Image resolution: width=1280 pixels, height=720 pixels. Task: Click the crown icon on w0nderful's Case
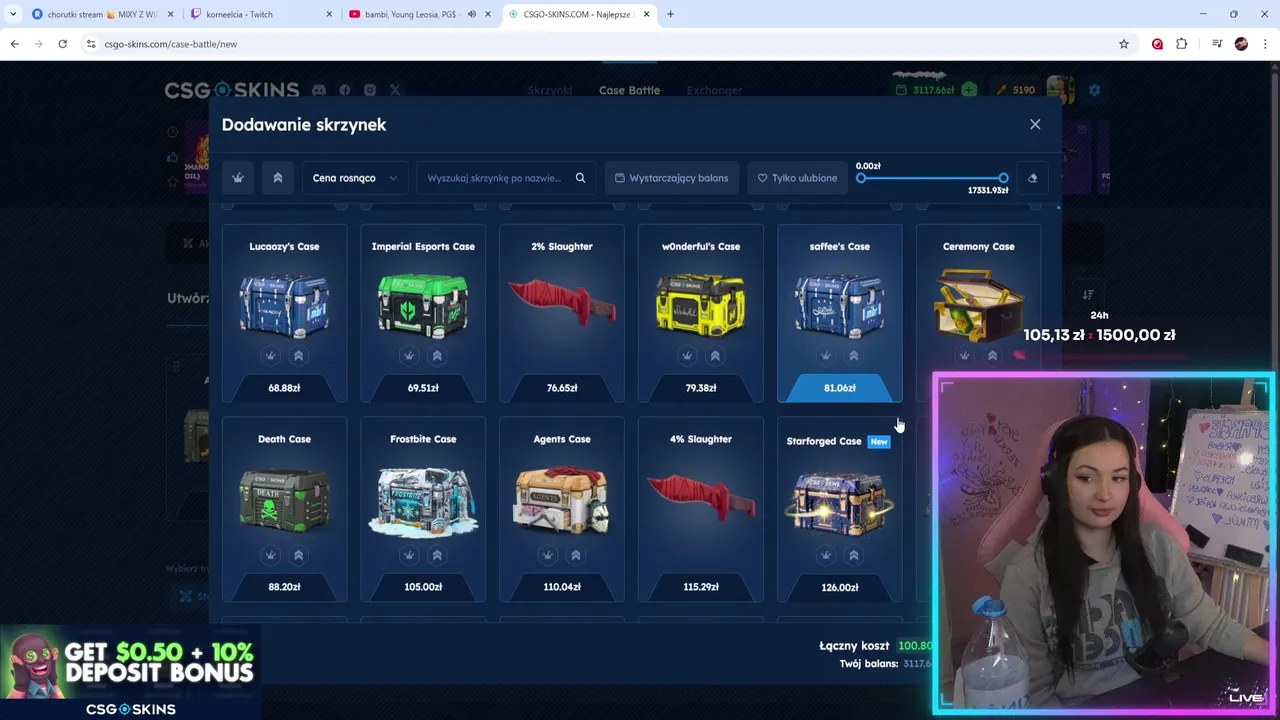(x=687, y=356)
